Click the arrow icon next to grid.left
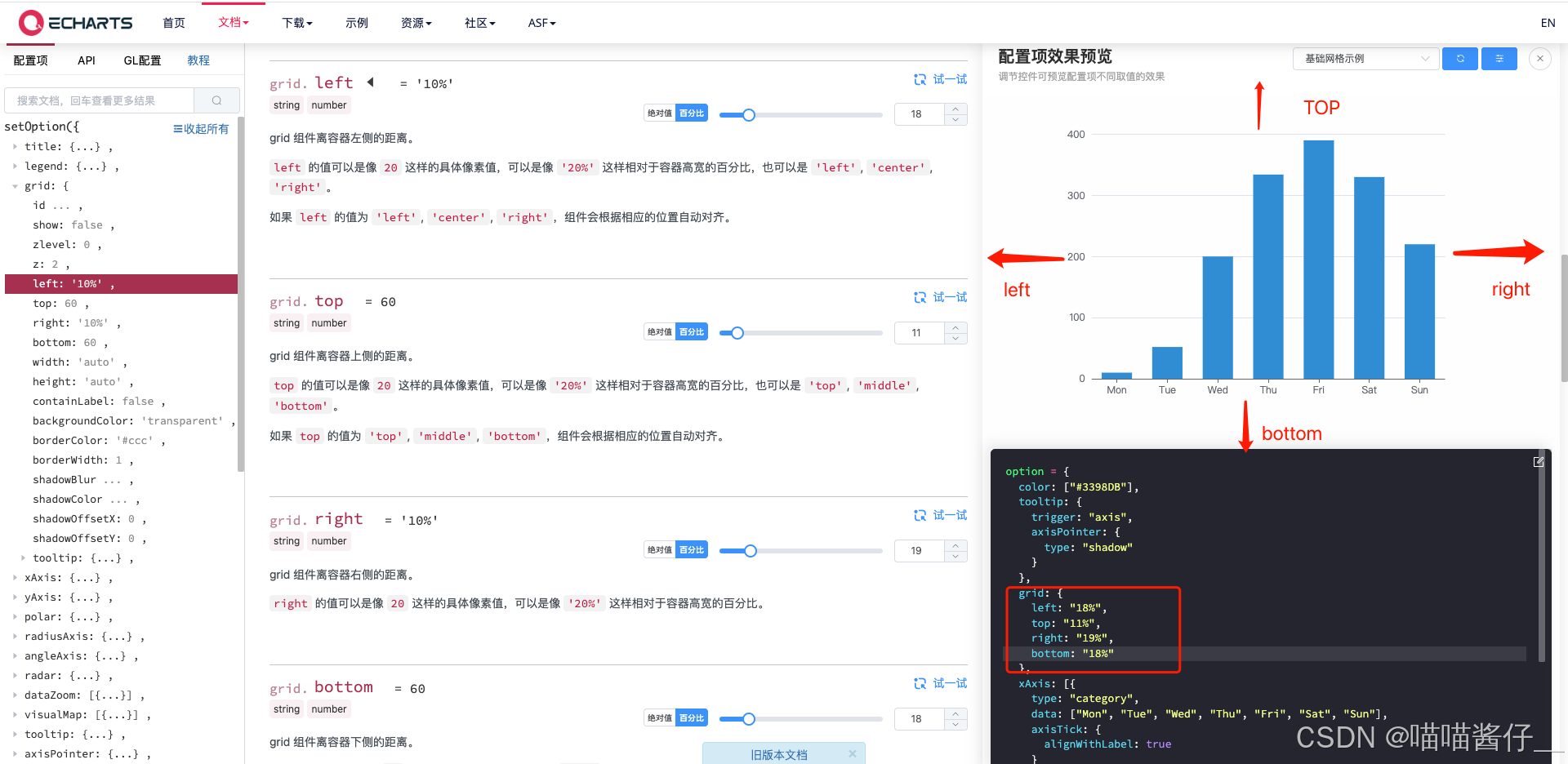 pos(371,82)
